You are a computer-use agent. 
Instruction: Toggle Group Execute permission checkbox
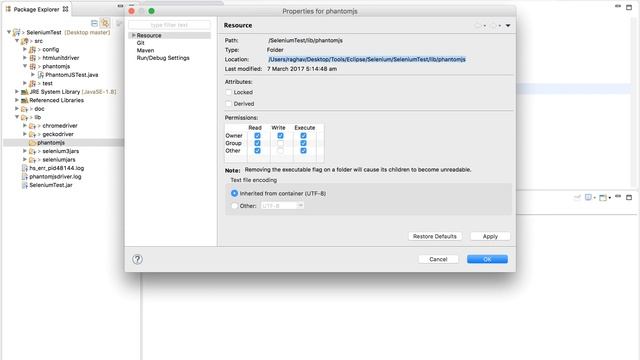pos(303,143)
